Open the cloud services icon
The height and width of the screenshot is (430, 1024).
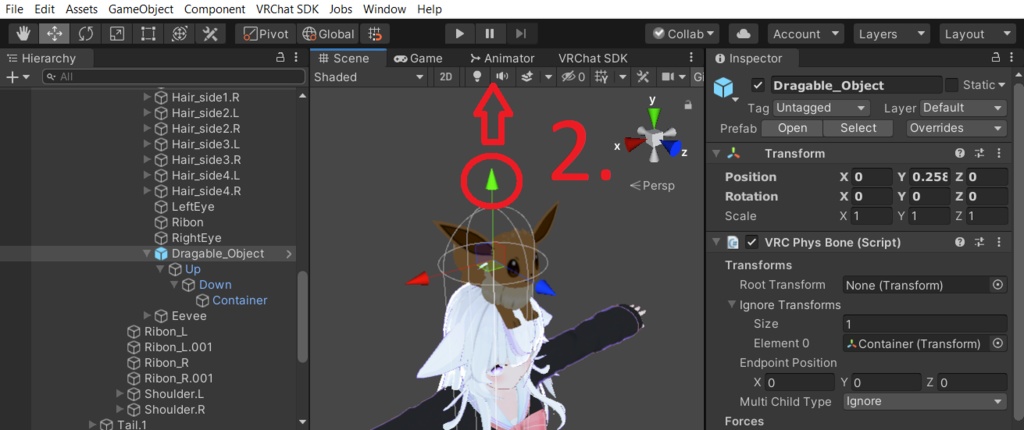(743, 34)
